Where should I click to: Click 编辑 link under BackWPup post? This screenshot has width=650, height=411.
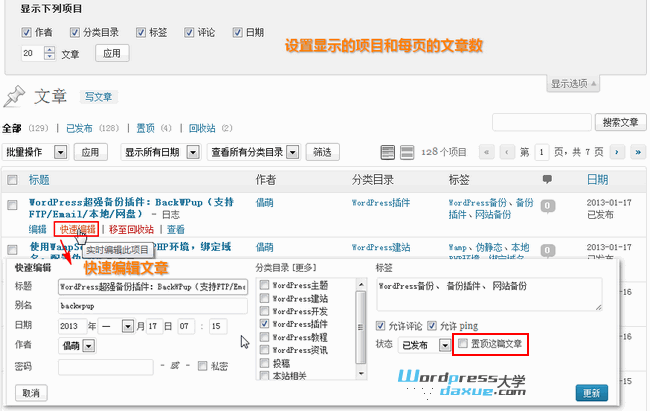click(x=37, y=229)
